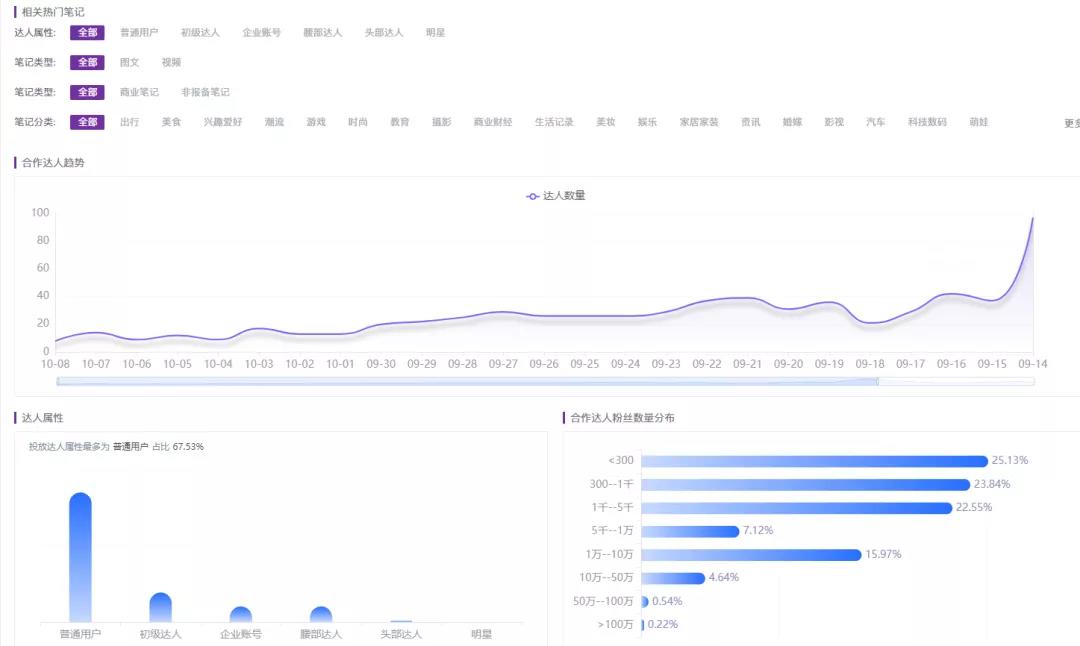Viewport: 1080px width, 646px height.
Task: Select 普通用户 in 达人属性 filter
Action: click(139, 32)
